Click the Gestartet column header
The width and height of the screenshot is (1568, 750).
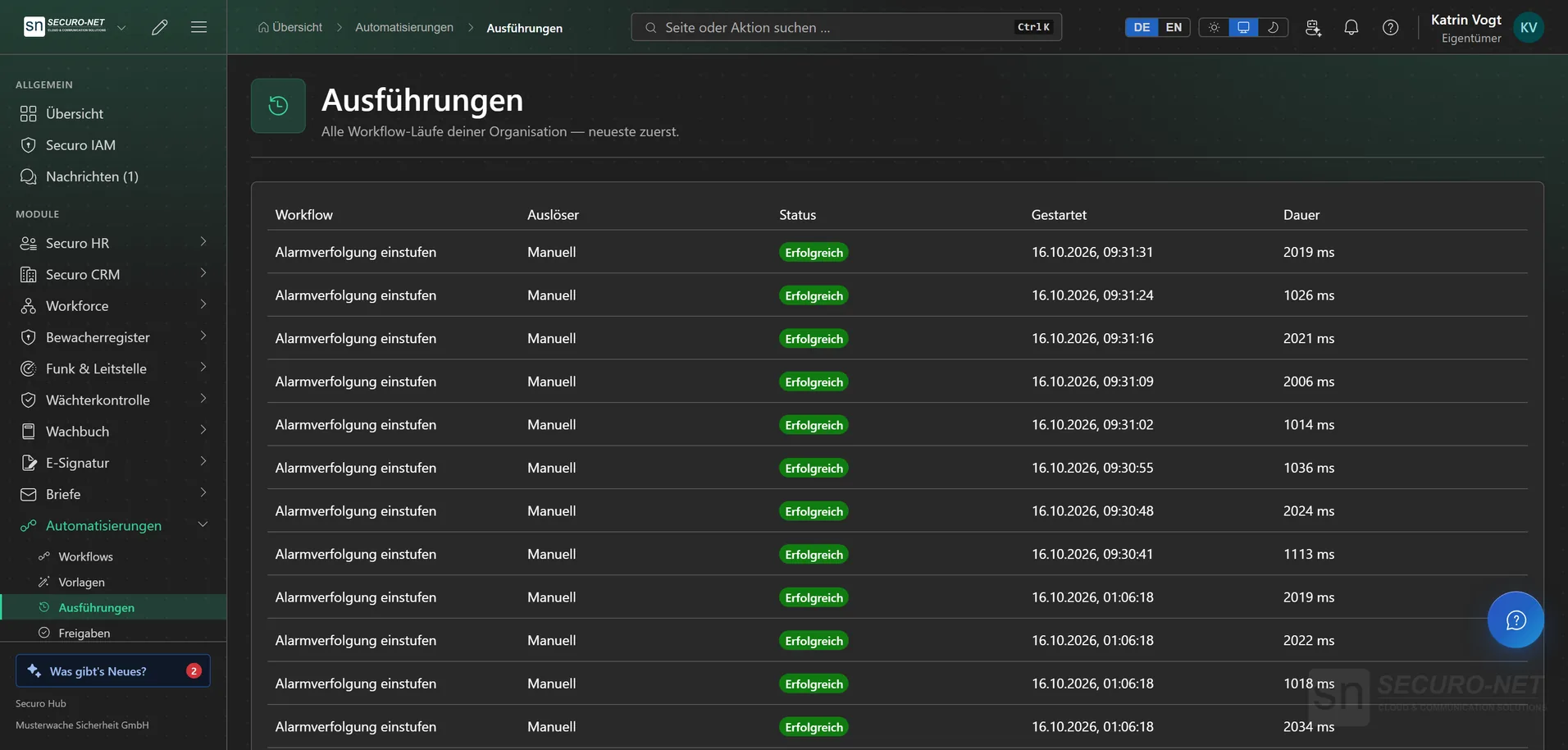pos(1059,215)
